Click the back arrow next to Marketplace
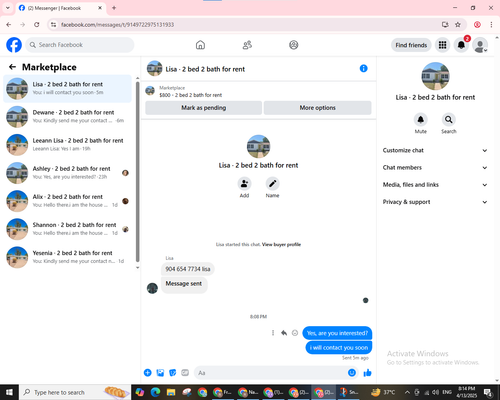Screen dimensions: 500x400 [x=12, y=67]
